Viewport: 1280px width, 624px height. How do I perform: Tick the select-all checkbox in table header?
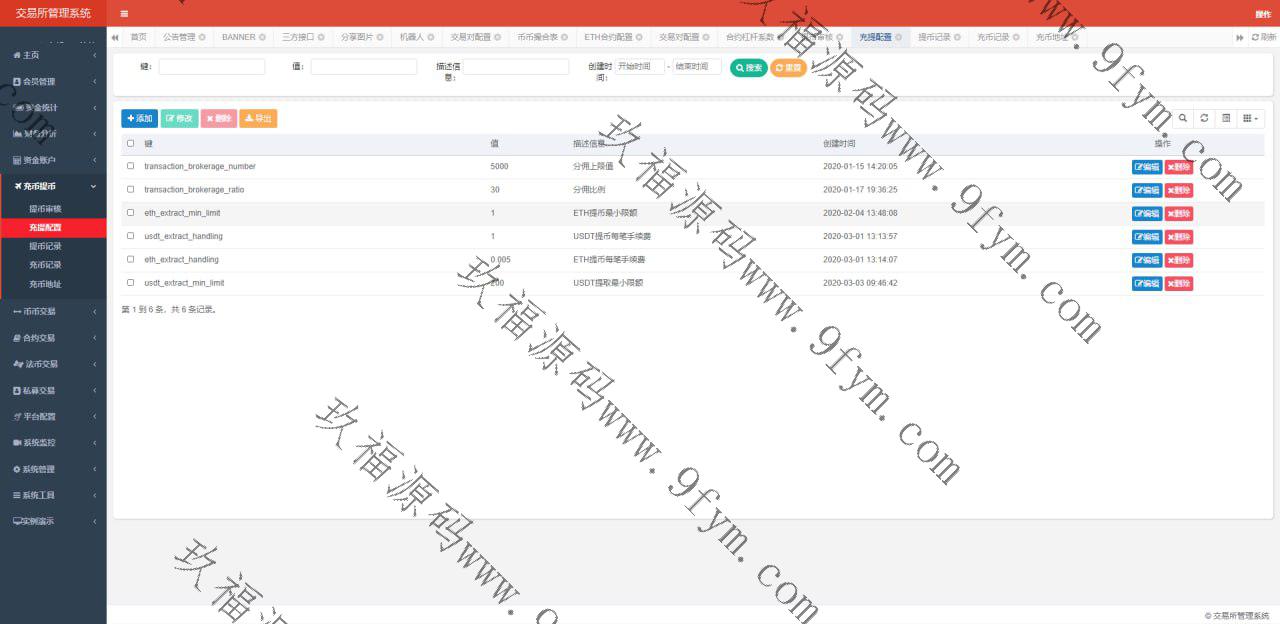pos(130,143)
